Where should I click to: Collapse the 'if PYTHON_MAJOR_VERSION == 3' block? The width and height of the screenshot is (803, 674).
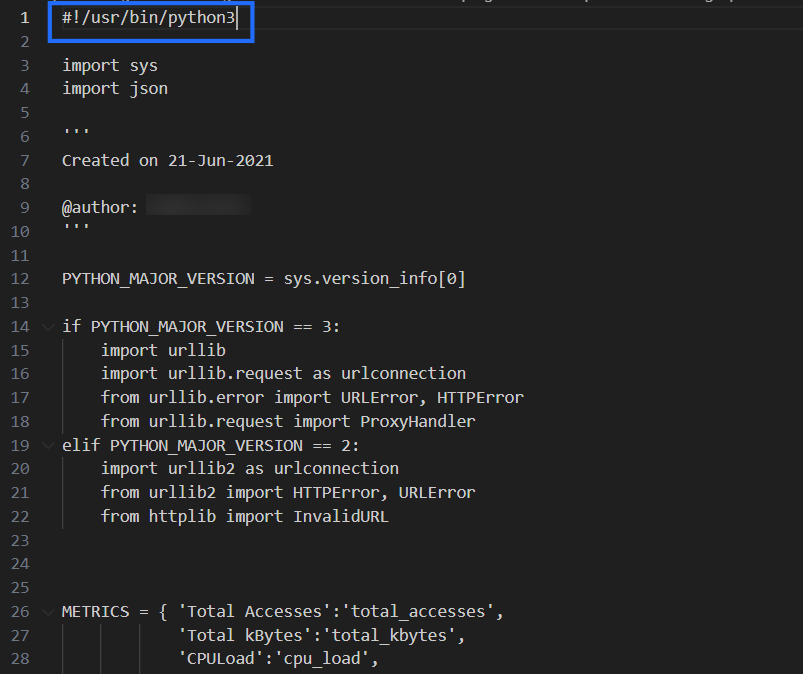47,326
